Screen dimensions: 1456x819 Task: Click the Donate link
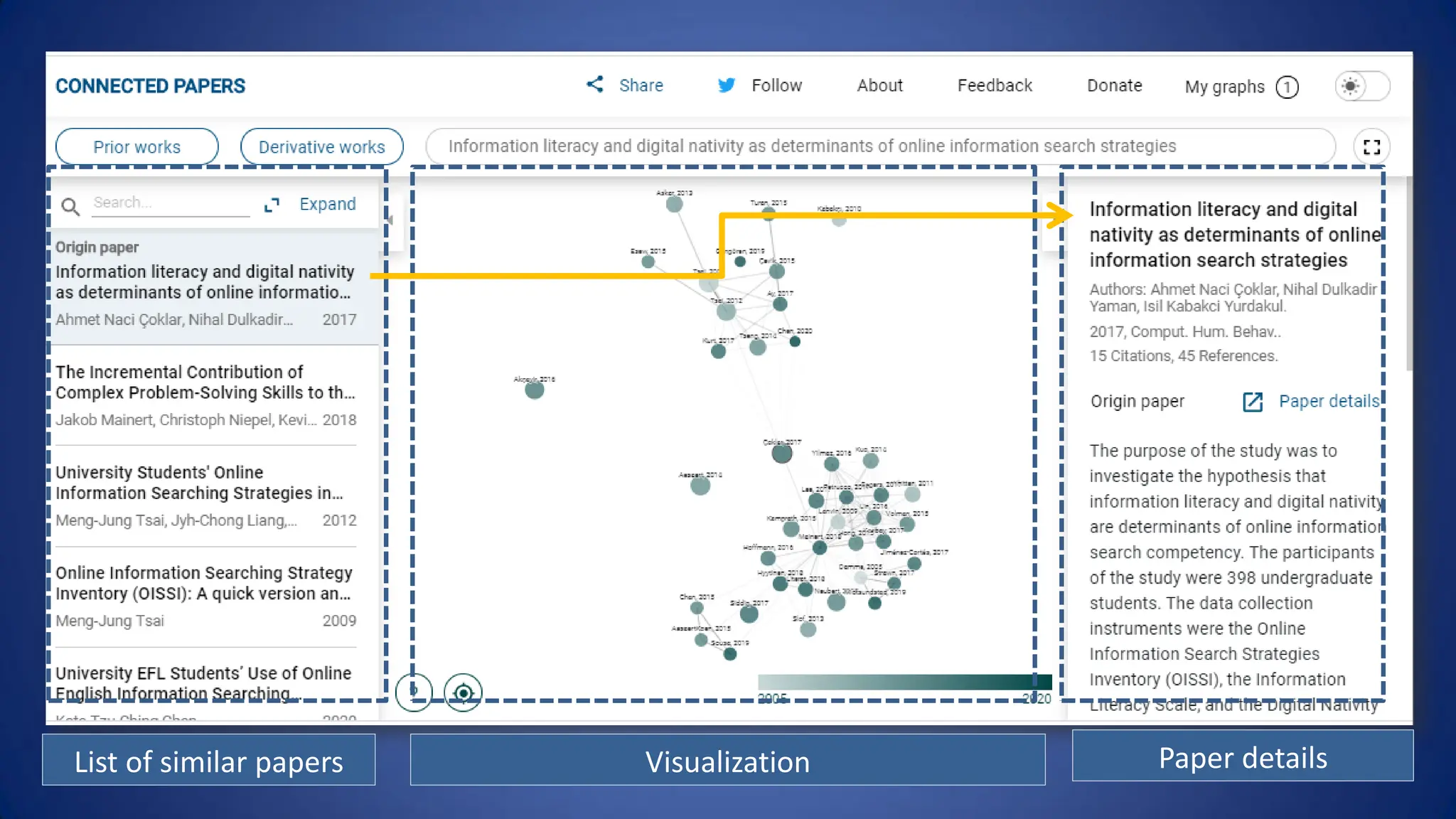click(x=1114, y=85)
